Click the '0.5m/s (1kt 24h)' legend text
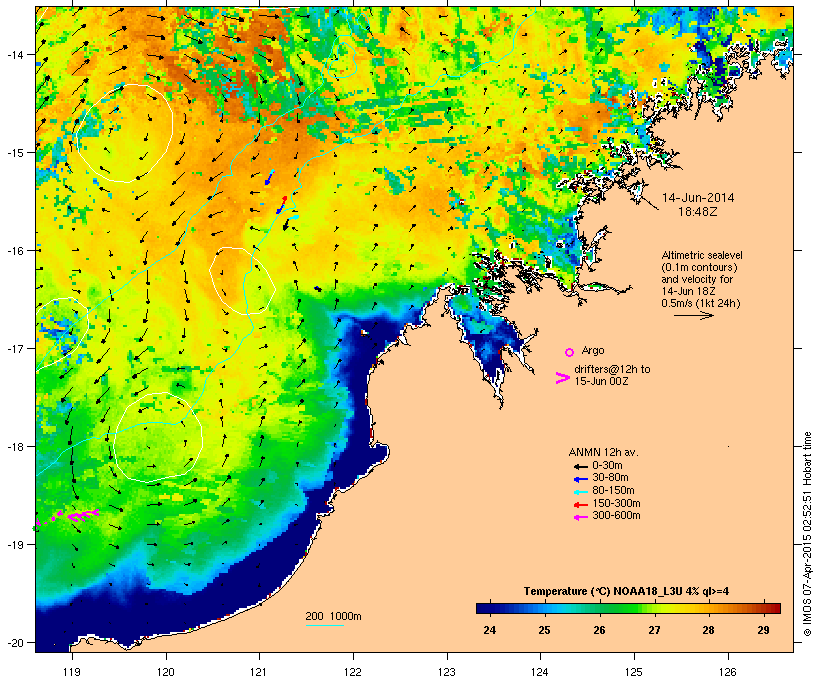The width and height of the screenshot is (820, 680). click(701, 303)
